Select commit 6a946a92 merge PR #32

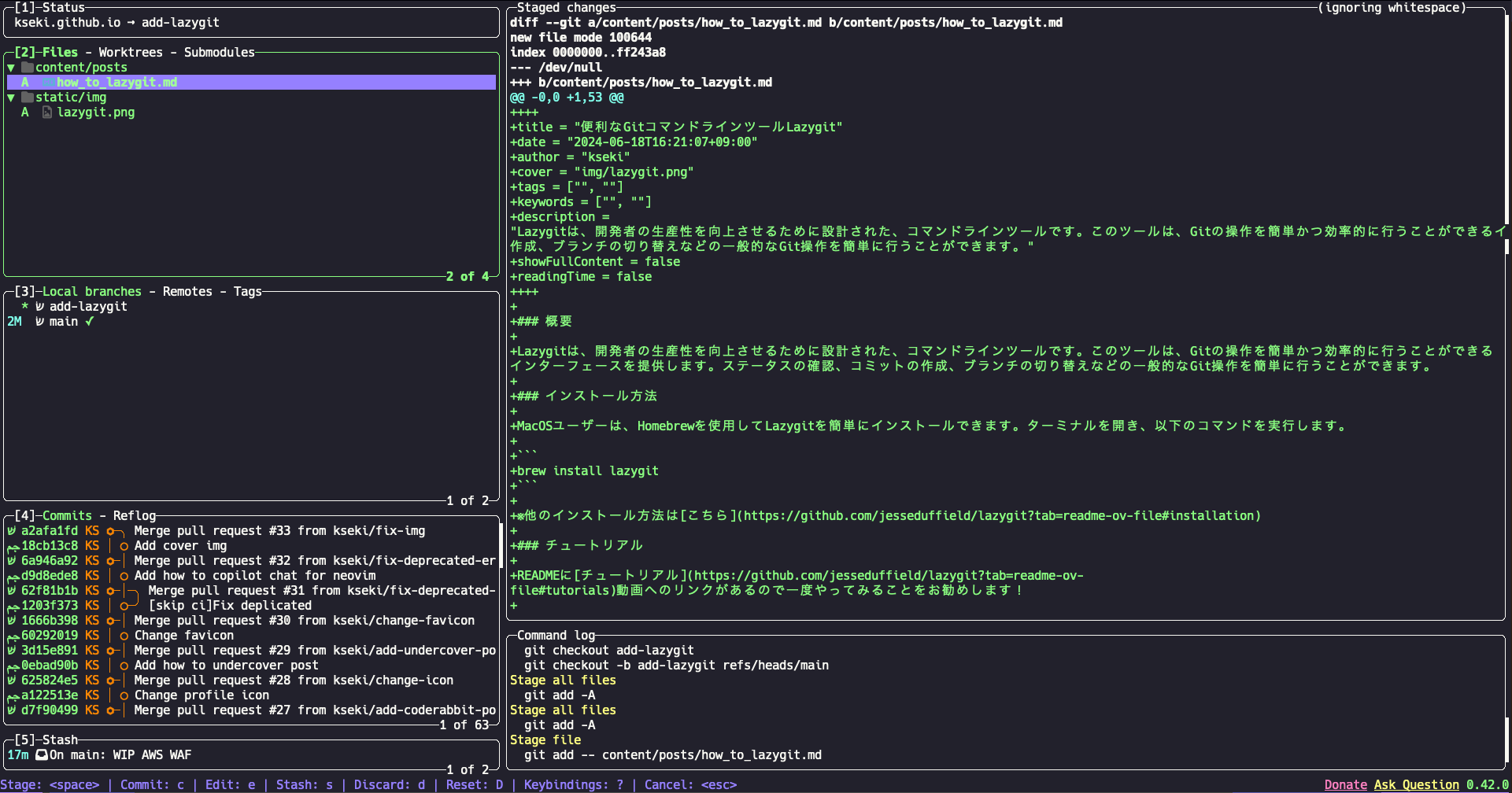[251, 561]
